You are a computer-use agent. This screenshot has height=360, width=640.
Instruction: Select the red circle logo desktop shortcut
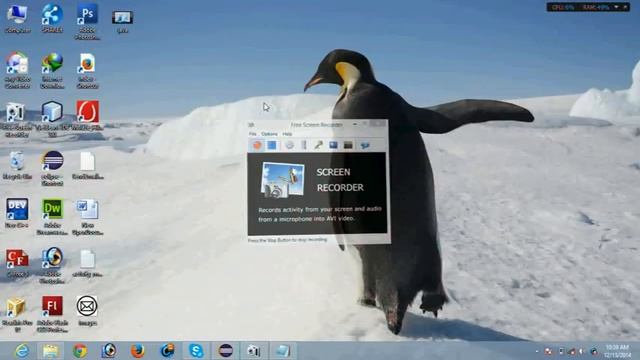click(x=87, y=116)
